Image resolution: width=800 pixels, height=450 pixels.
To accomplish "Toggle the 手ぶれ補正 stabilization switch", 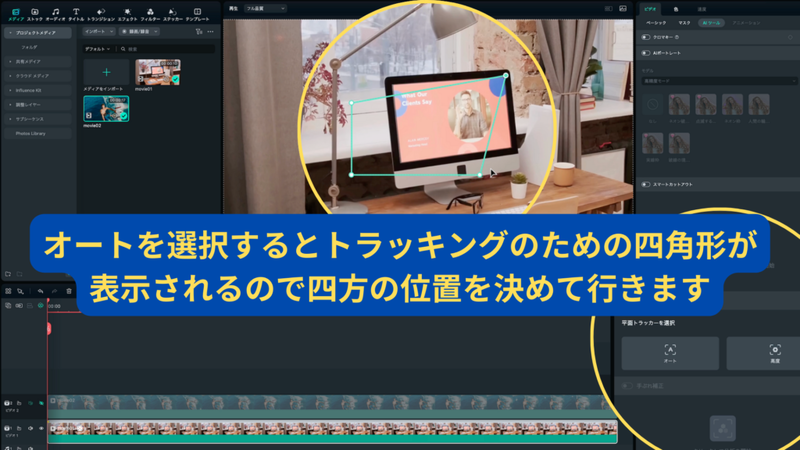I will click(627, 386).
